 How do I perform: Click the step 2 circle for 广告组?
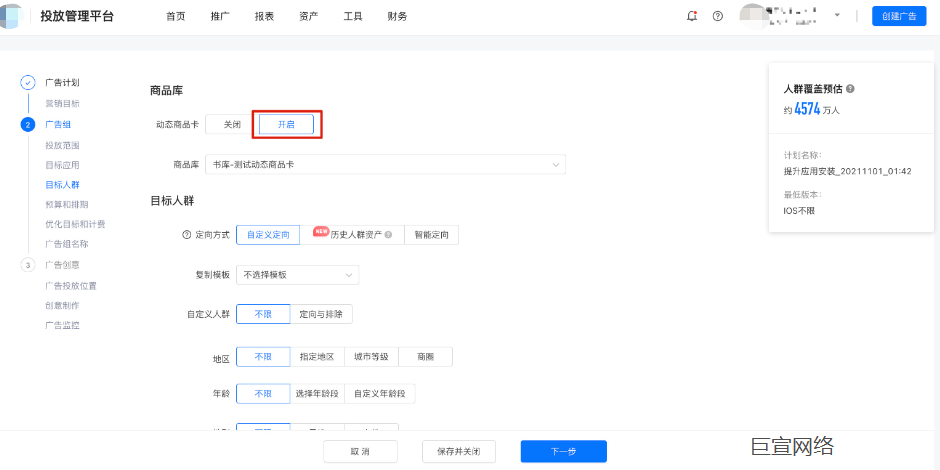click(x=28, y=125)
